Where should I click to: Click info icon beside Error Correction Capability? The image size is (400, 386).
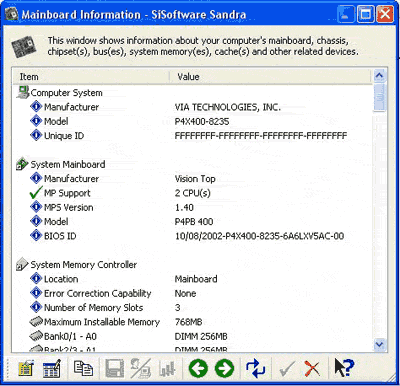click(x=36, y=293)
